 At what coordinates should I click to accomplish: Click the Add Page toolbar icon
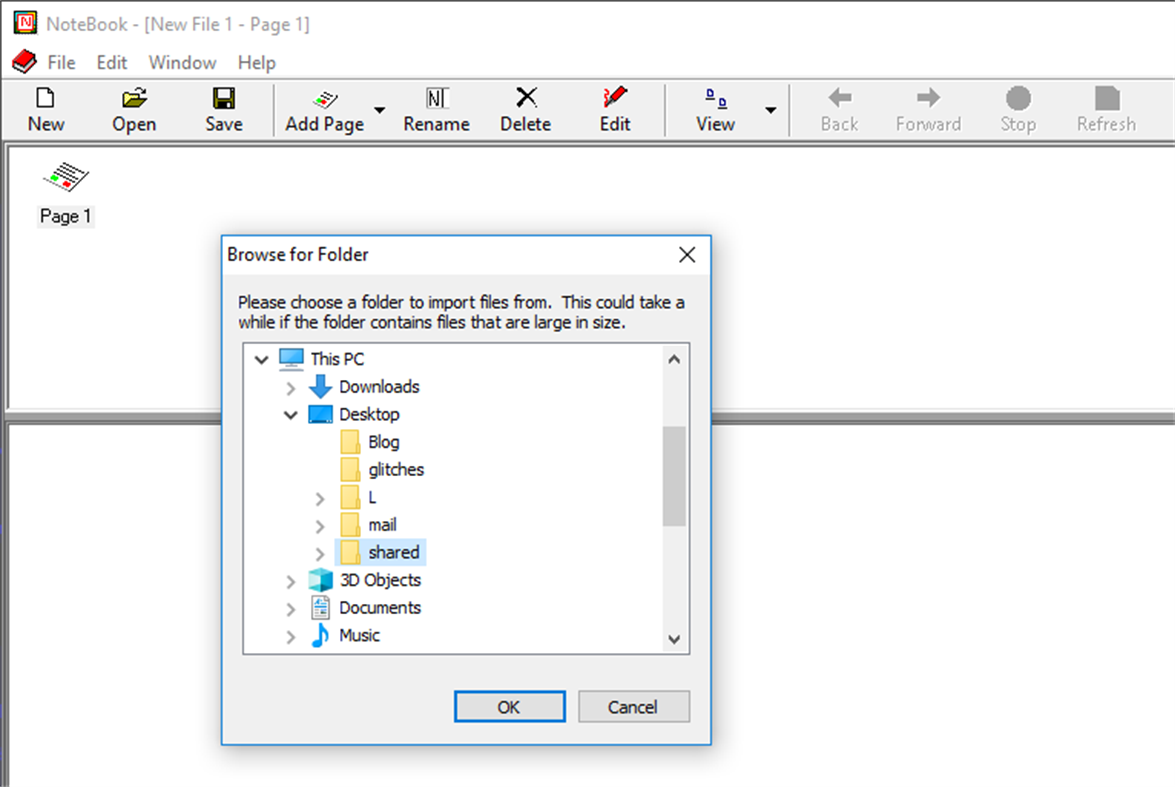coord(324,99)
